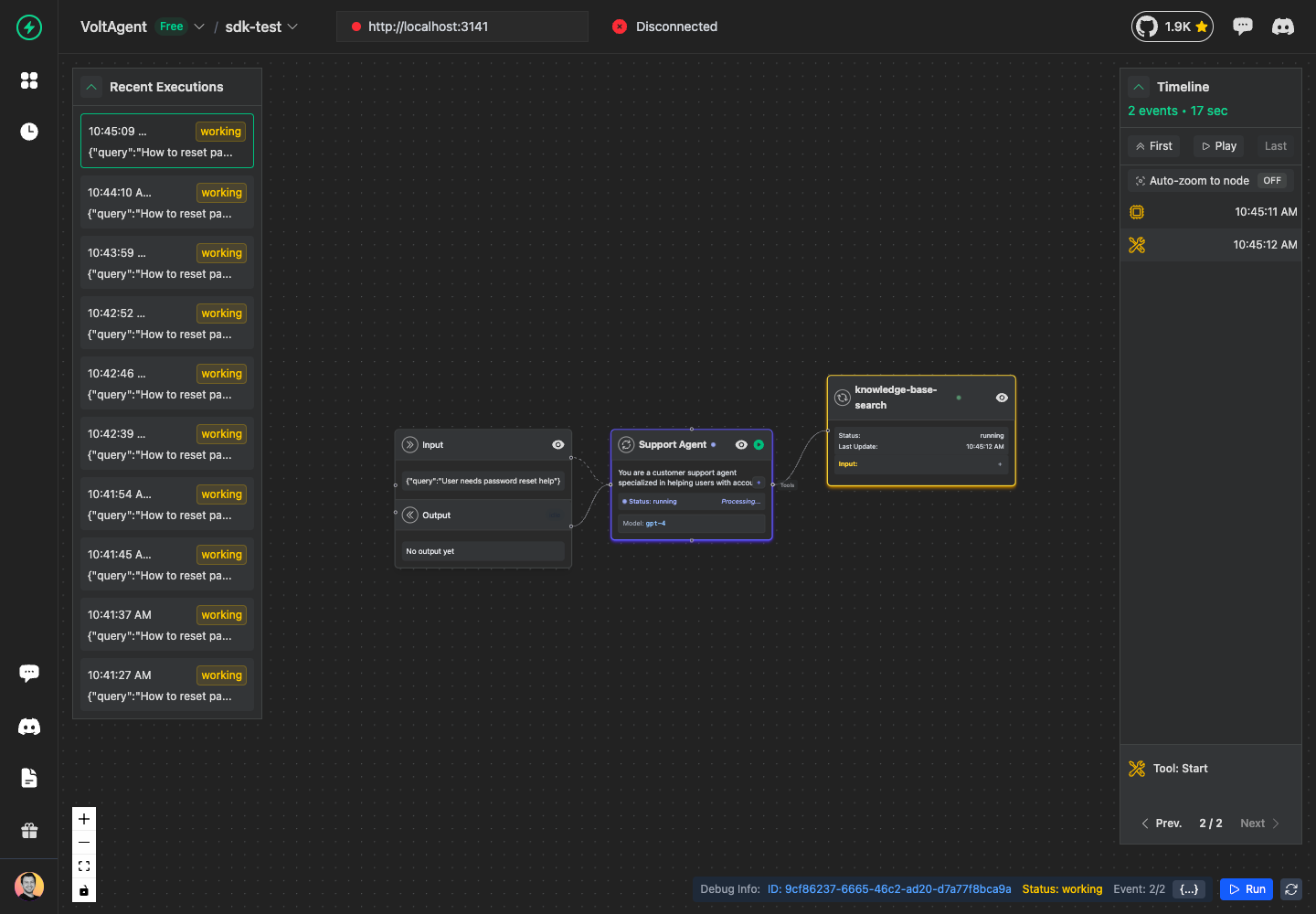Screen dimensions: 1316x914
Task: Expand the Support Agent prompt plus button
Action: [x=759, y=483]
